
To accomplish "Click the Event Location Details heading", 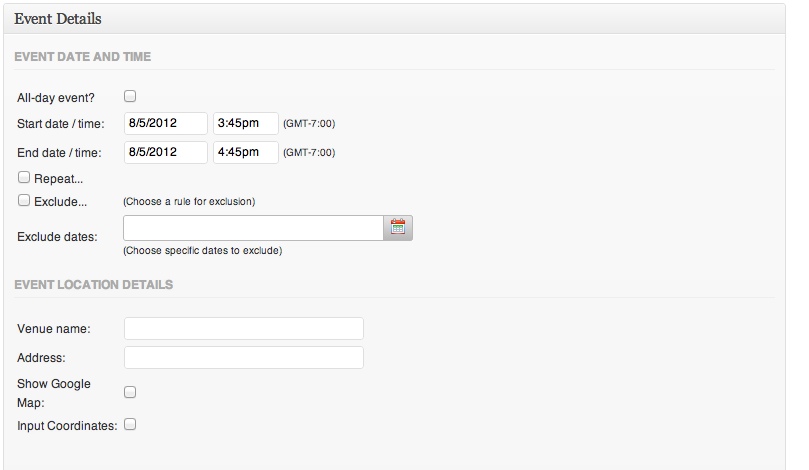I will coord(93,285).
